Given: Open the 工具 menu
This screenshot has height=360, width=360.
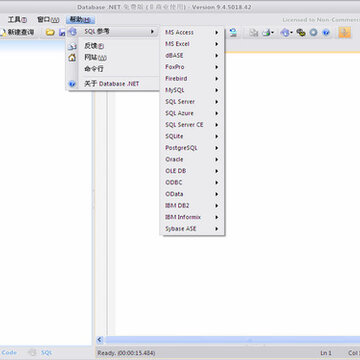Looking at the screenshot, I should click(17, 20).
